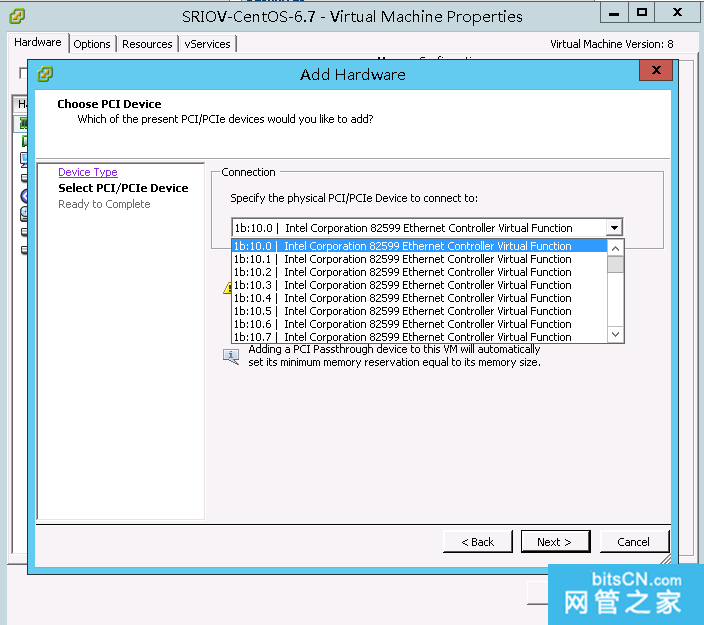The image size is (704, 625).
Task: Switch to the vServices tab
Action: [x=207, y=44]
